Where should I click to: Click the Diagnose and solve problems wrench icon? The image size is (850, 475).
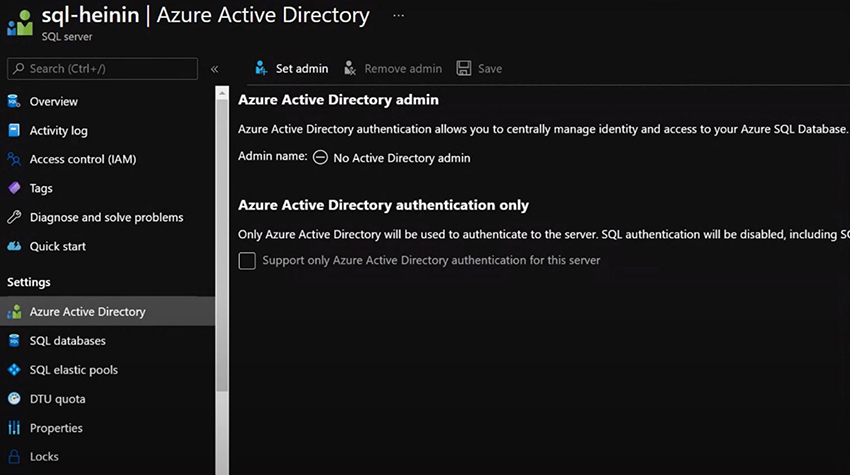tap(14, 217)
